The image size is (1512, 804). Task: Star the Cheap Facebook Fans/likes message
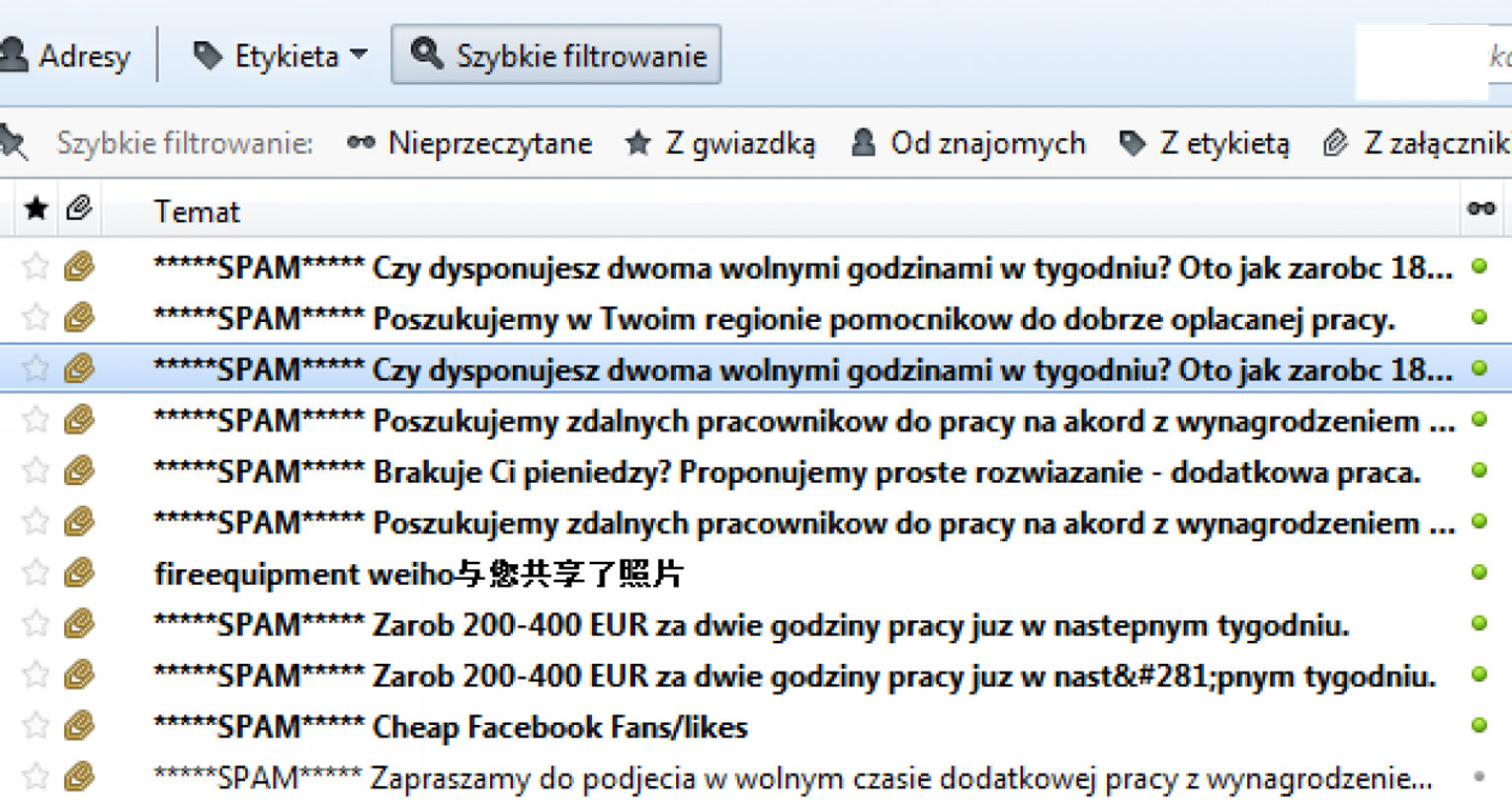pyautogui.click(x=36, y=726)
